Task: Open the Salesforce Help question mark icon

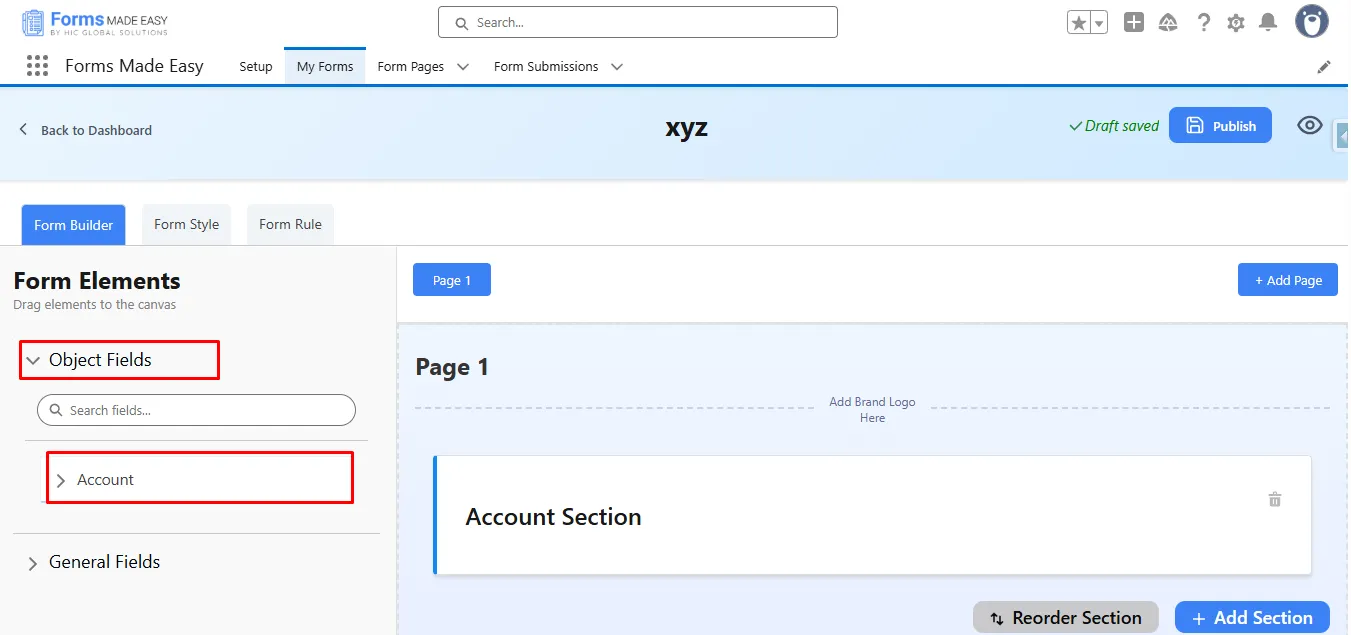Action: coord(1204,22)
